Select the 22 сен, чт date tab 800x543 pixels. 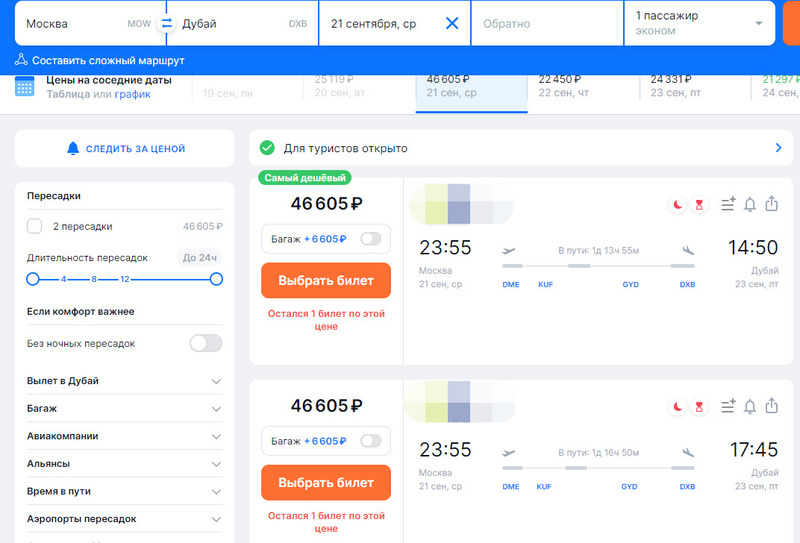pos(583,86)
